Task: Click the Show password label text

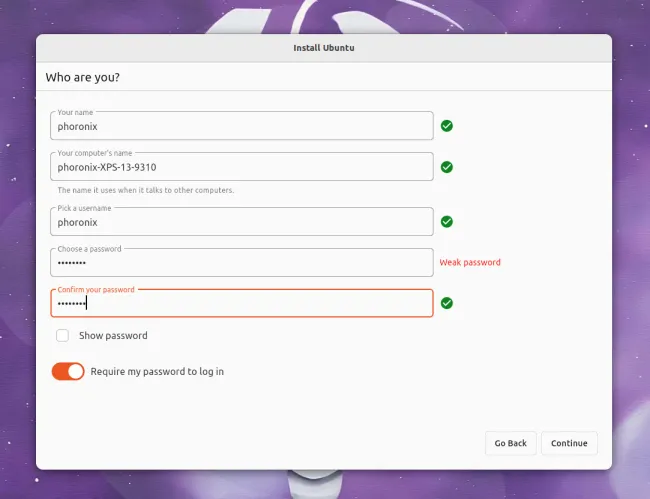Action: [113, 335]
